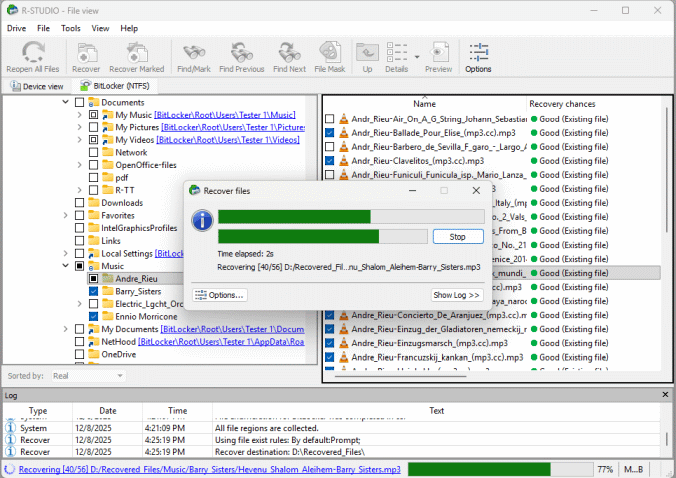Viewport: 676px width, 478px height.
Task: Switch to the Device view tab
Action: point(38,87)
